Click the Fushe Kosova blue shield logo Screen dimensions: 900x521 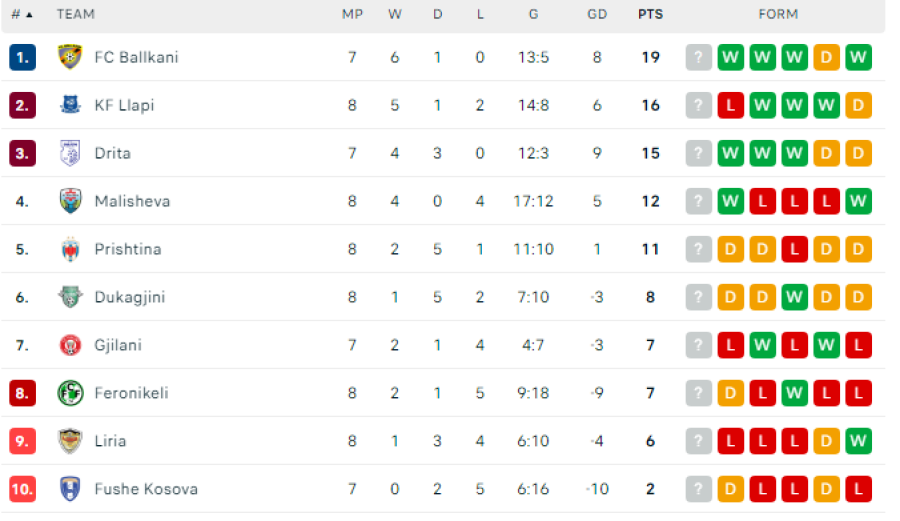70,489
